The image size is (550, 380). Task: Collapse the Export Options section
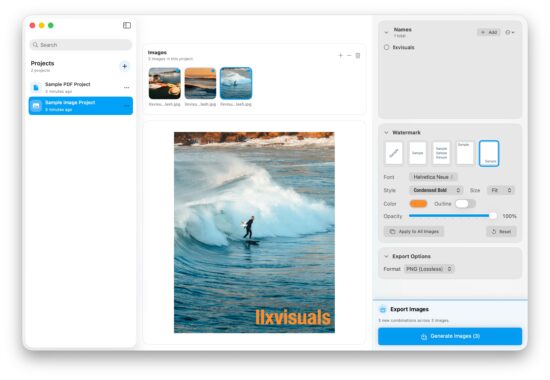386,256
